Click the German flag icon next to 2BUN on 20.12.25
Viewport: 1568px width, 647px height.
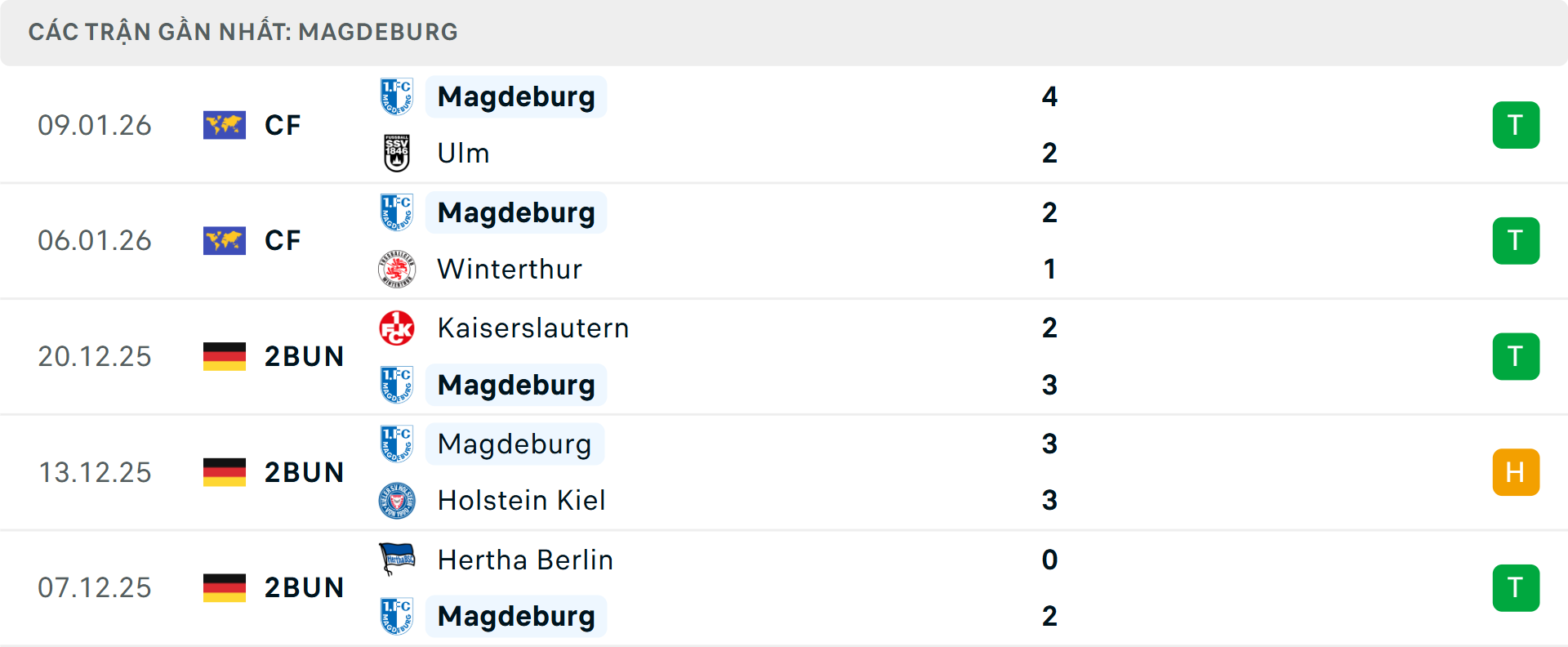pos(225,356)
